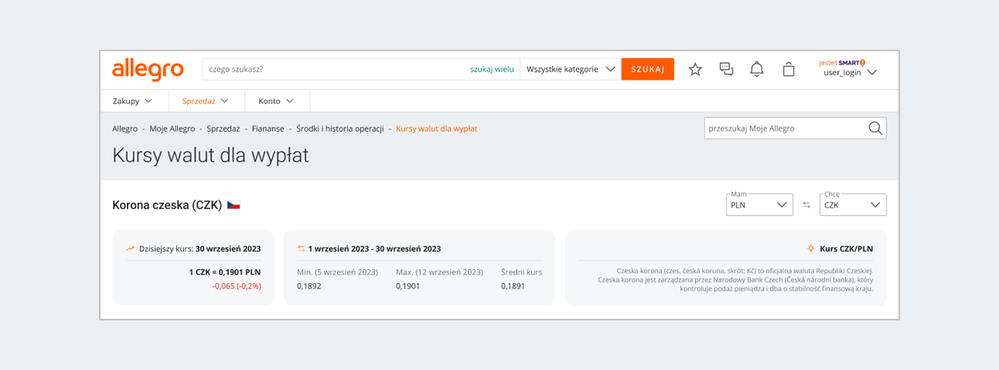999x370 pixels.
Task: Open shopping bag cart icon
Action: pos(788,69)
